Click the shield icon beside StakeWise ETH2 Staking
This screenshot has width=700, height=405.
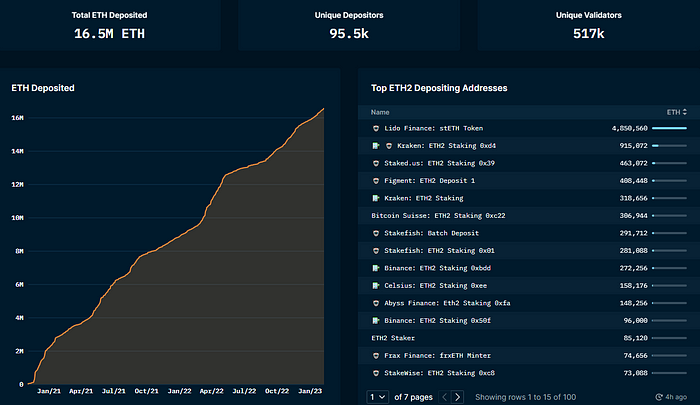pos(376,373)
